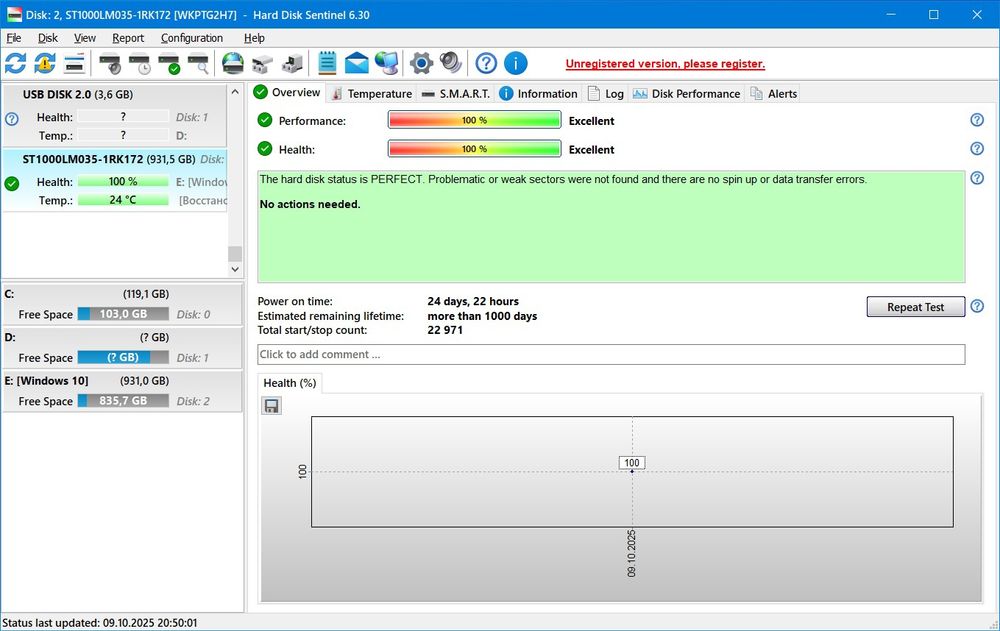Click the refresh disk status icon
1000x631 pixels.
coord(15,64)
